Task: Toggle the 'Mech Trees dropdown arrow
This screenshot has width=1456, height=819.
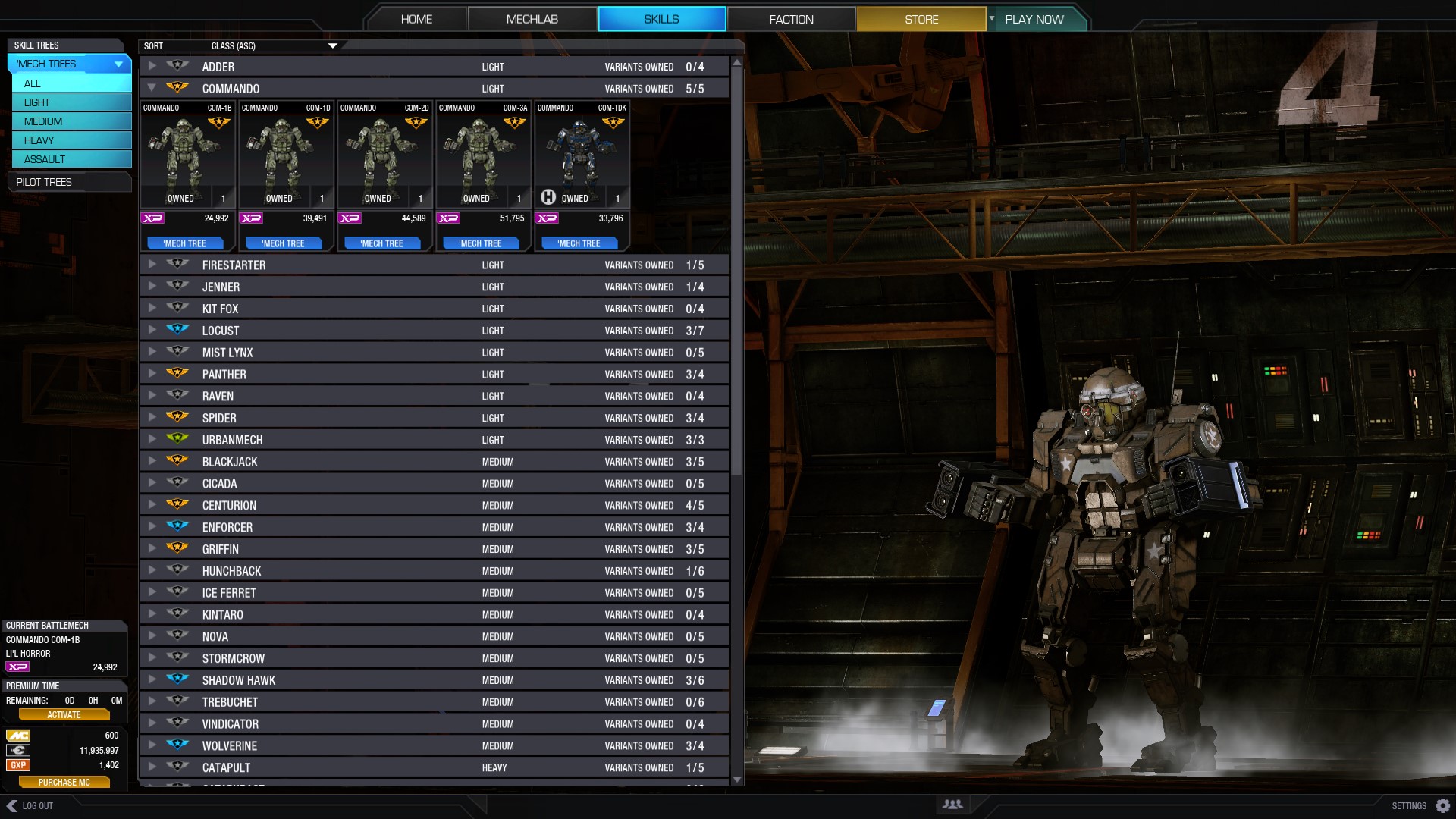Action: pyautogui.click(x=119, y=64)
